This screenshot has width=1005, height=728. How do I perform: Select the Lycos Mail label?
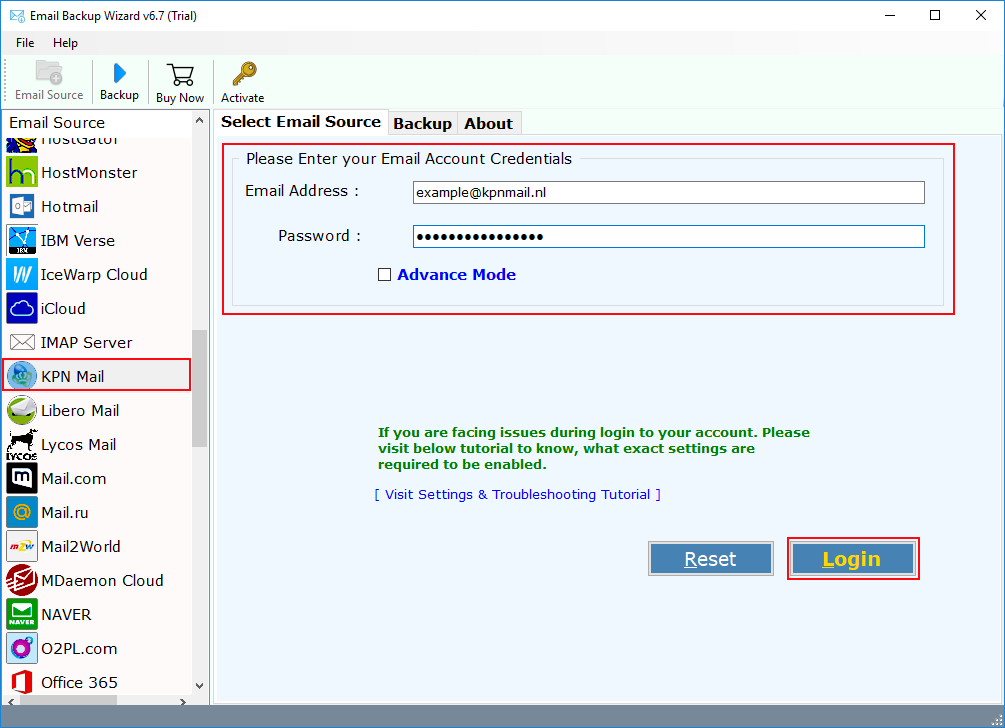[x=79, y=445]
